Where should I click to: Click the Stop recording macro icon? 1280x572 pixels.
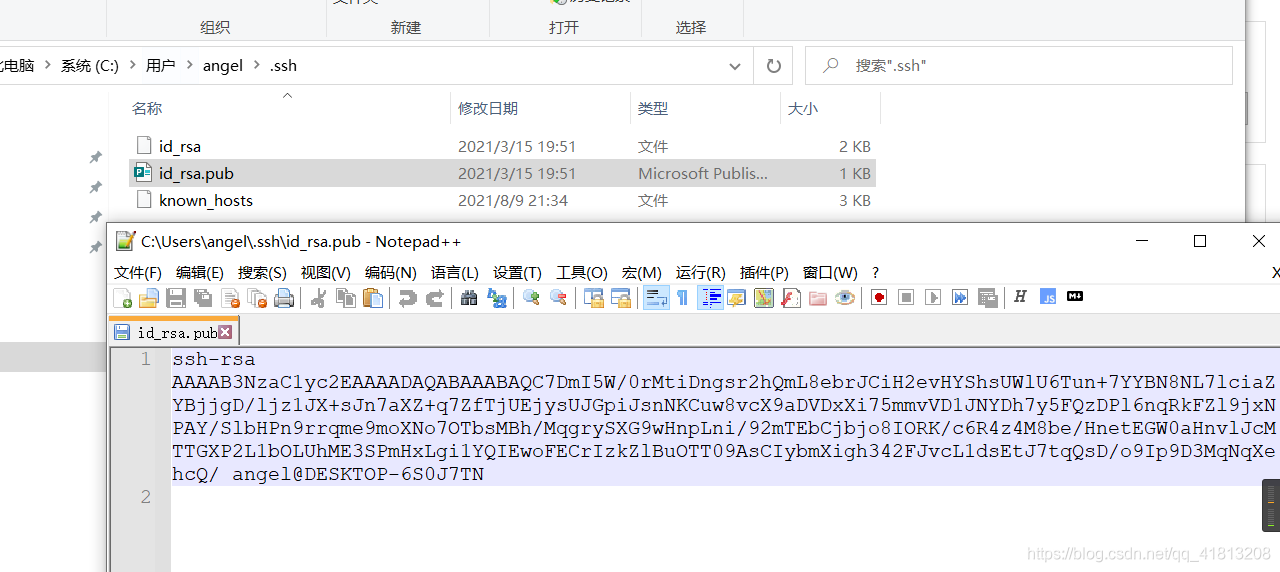click(x=906, y=298)
